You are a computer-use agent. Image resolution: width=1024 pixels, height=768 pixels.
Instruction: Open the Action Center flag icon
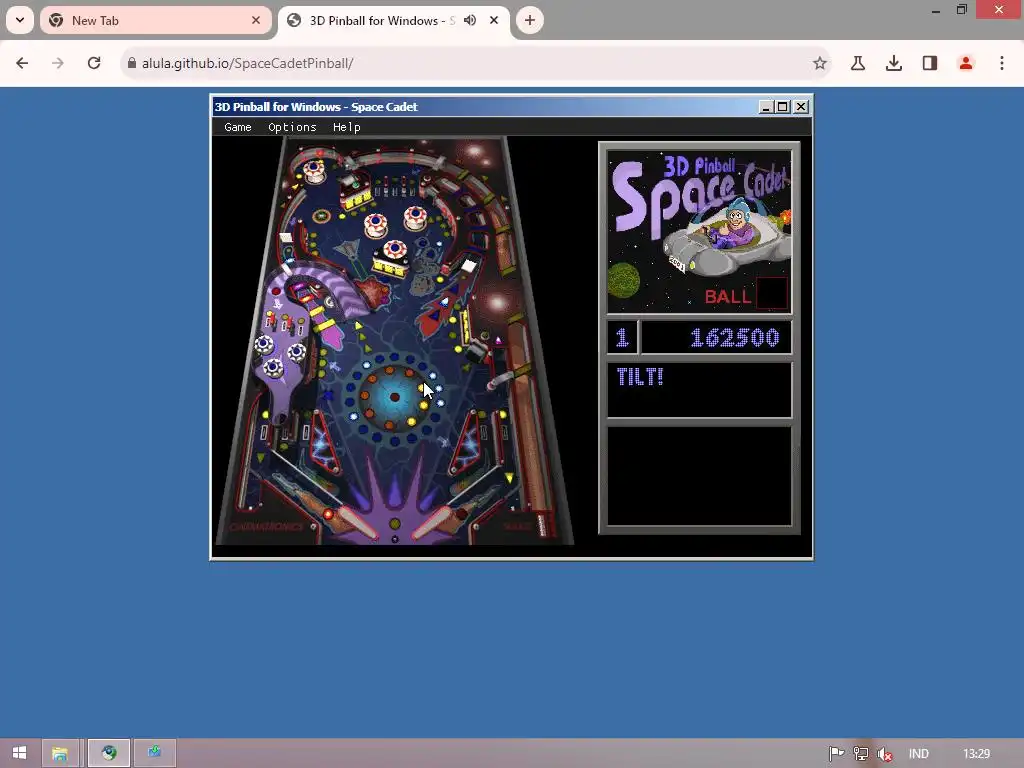click(x=836, y=754)
